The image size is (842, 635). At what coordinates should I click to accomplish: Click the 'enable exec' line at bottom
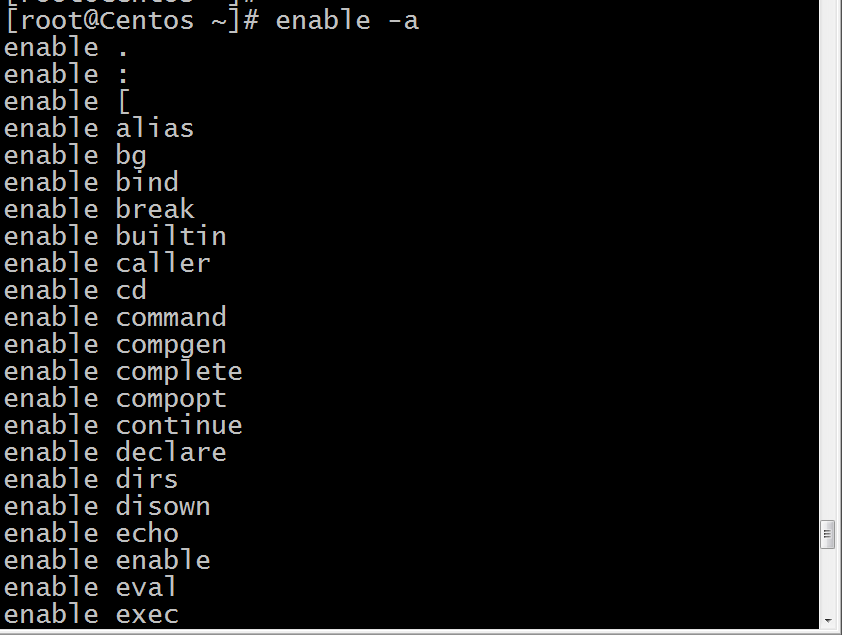(x=91, y=615)
